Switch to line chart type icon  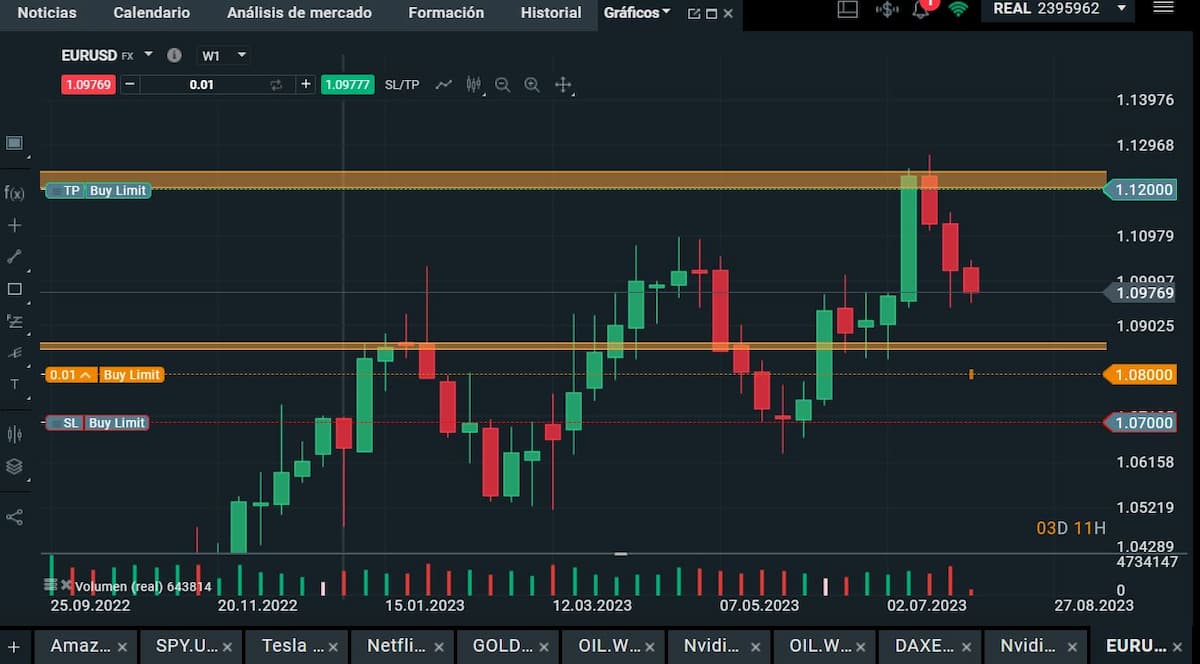(x=444, y=85)
